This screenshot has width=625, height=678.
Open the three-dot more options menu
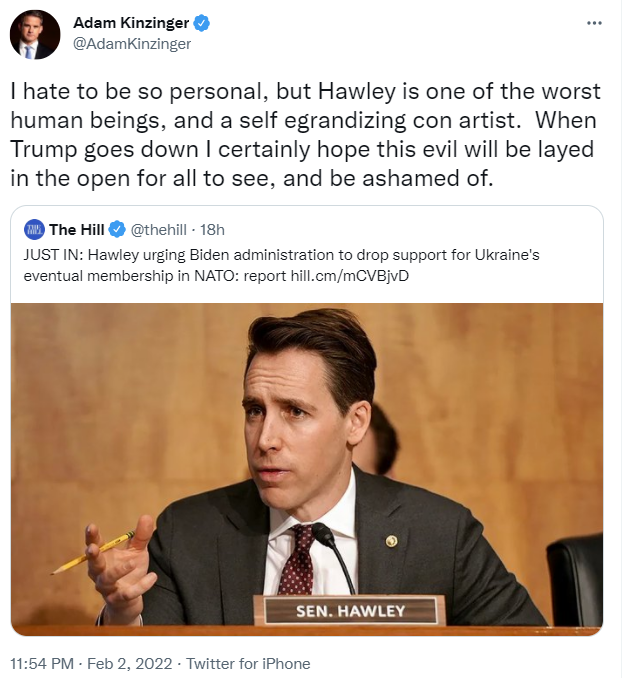click(594, 23)
